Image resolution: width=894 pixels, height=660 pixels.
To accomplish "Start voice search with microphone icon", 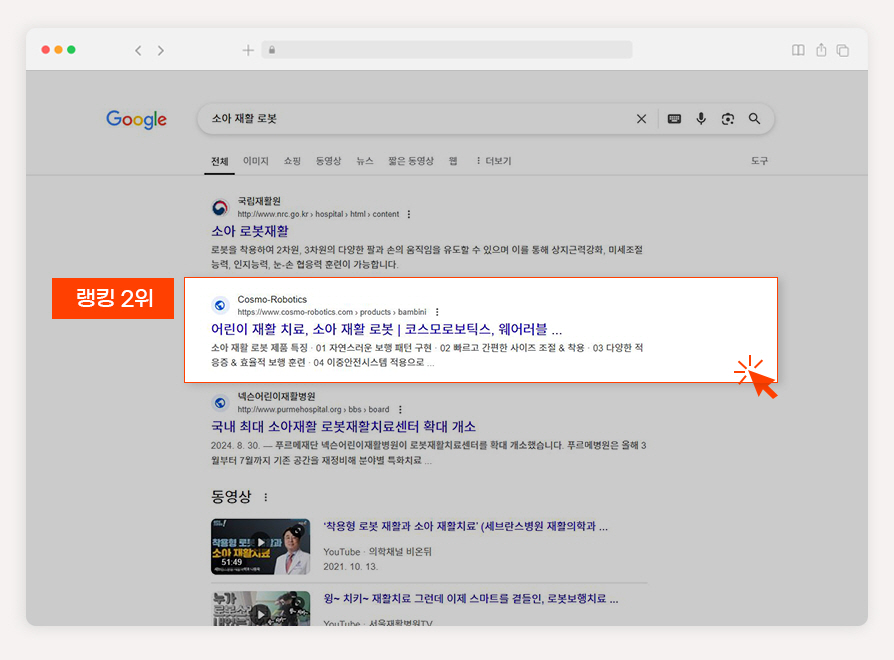I will 701,119.
